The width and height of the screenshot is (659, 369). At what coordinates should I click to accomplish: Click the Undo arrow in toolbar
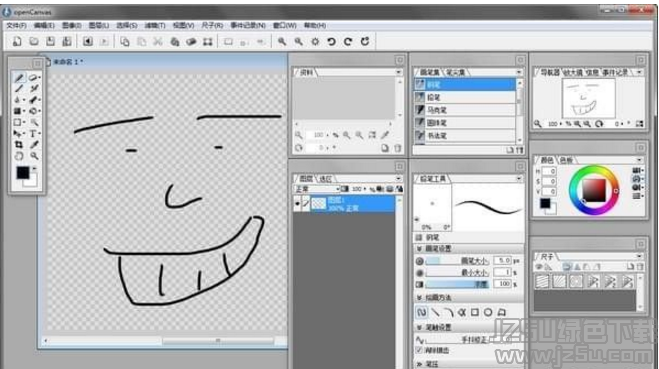[x=331, y=42]
